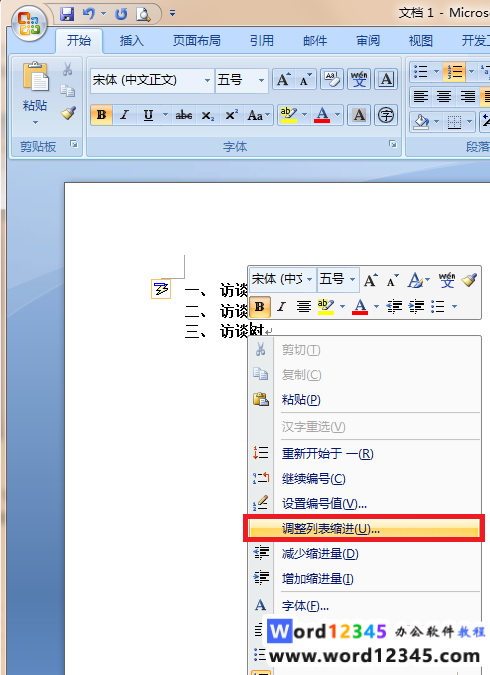This screenshot has width=490, height=675.
Task: Save the document from quick access toolbar
Action: click(x=67, y=14)
